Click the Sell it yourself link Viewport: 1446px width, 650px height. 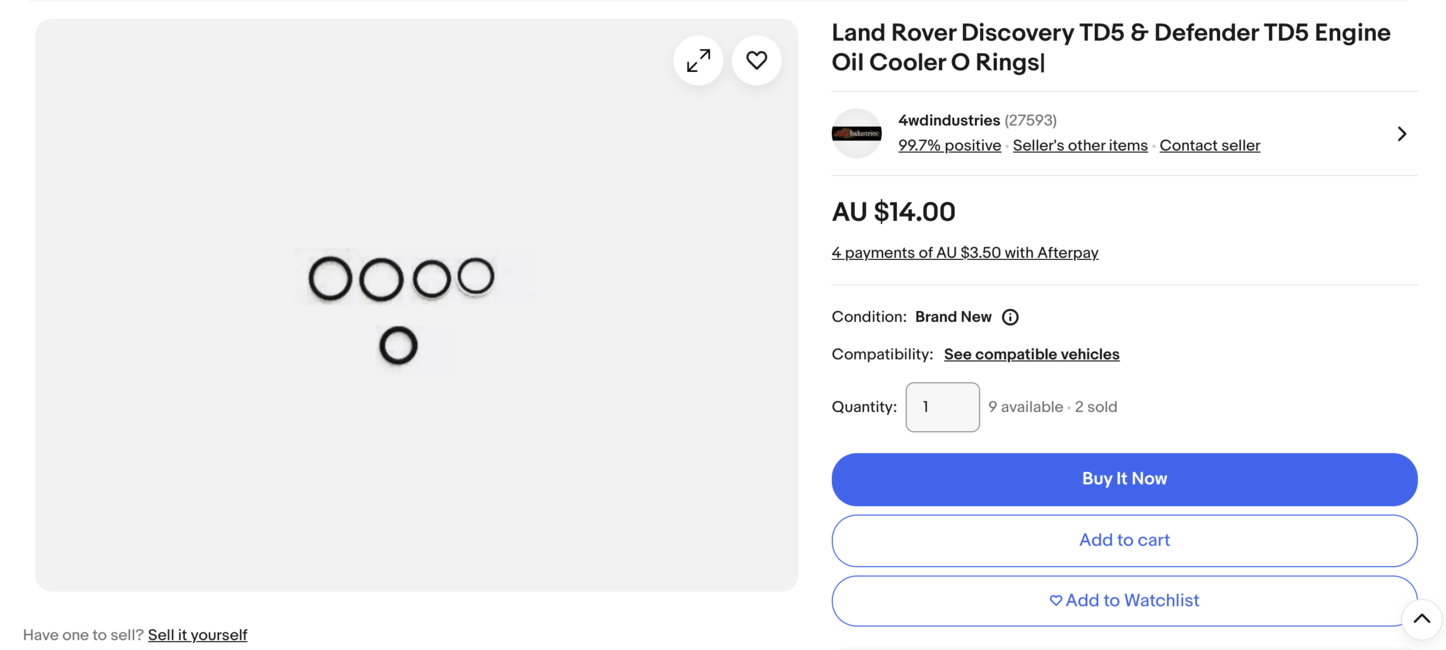point(197,635)
